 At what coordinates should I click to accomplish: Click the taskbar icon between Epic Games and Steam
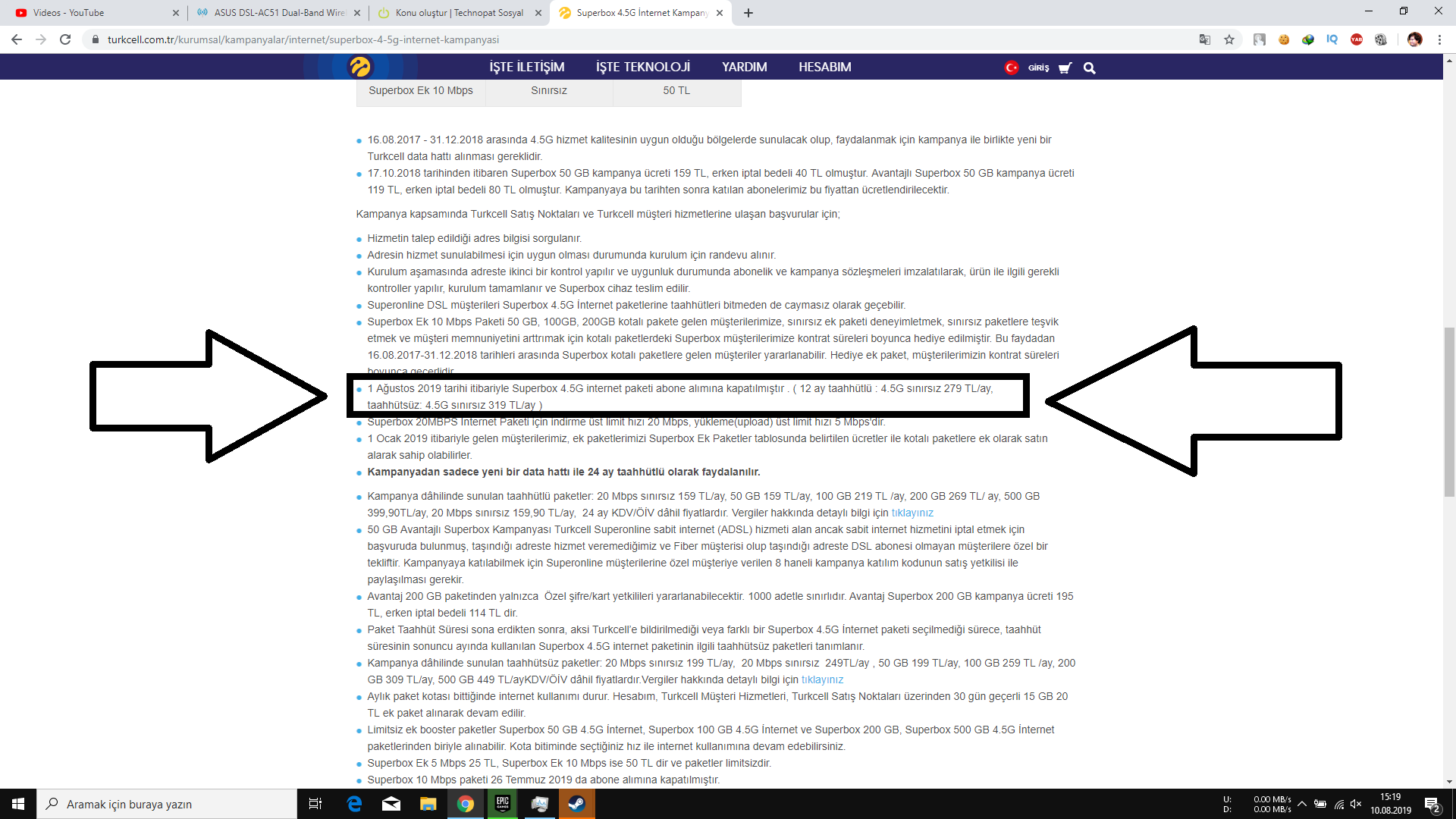pyautogui.click(x=540, y=804)
